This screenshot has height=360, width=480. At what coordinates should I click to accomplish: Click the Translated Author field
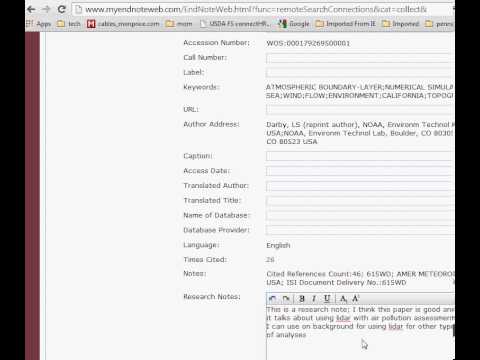[x=360, y=186]
